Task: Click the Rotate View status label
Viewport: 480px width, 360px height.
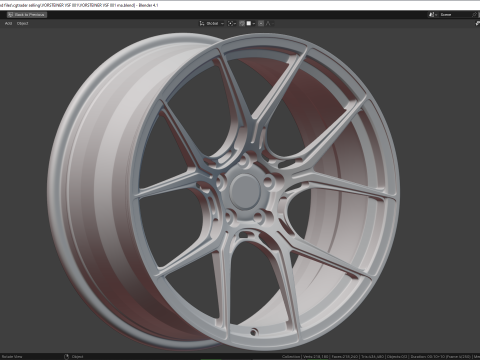Action: [12, 357]
